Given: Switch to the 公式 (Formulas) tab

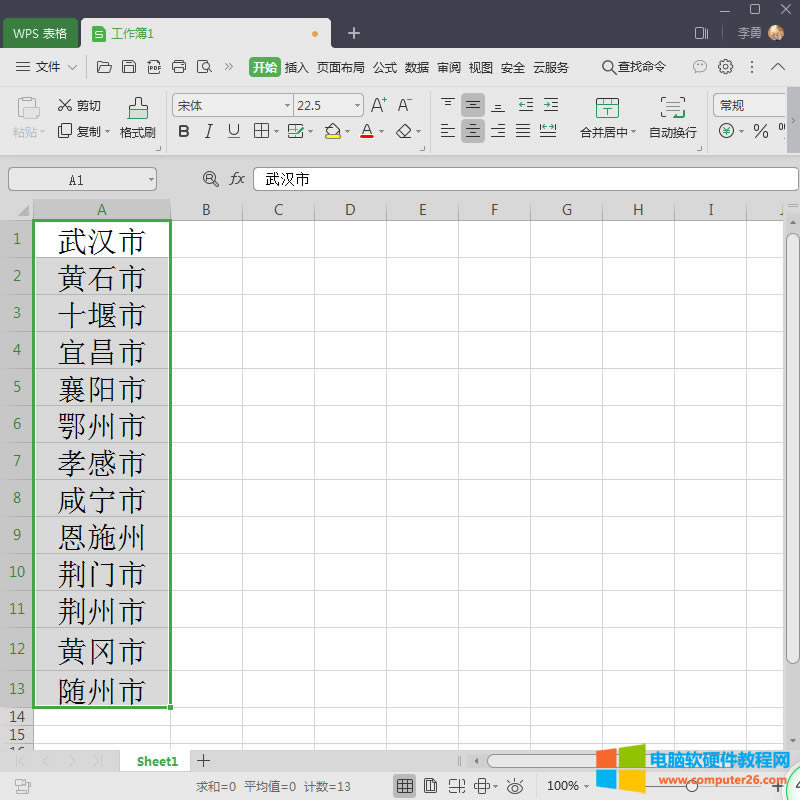Looking at the screenshot, I should (x=384, y=67).
